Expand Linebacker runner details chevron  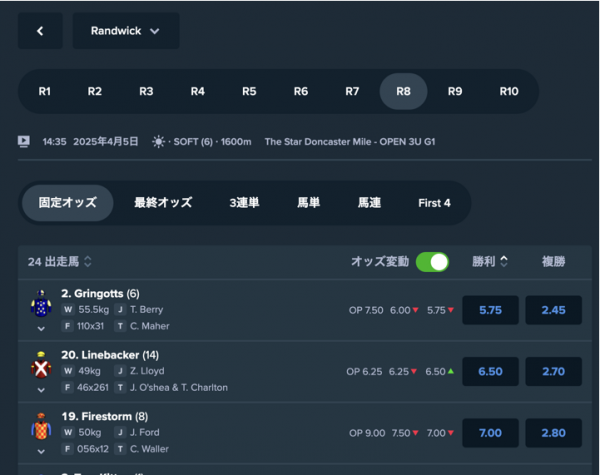(41, 390)
